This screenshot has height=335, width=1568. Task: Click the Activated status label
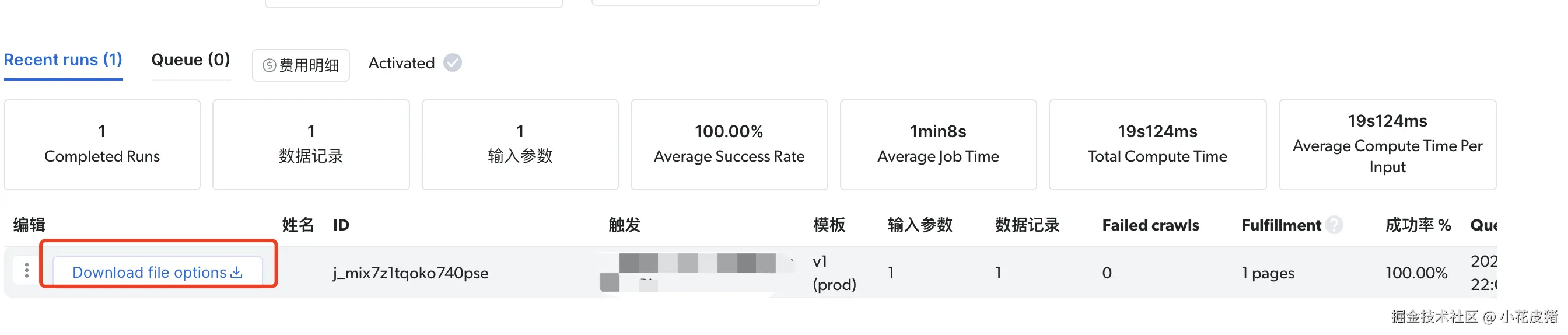click(401, 62)
